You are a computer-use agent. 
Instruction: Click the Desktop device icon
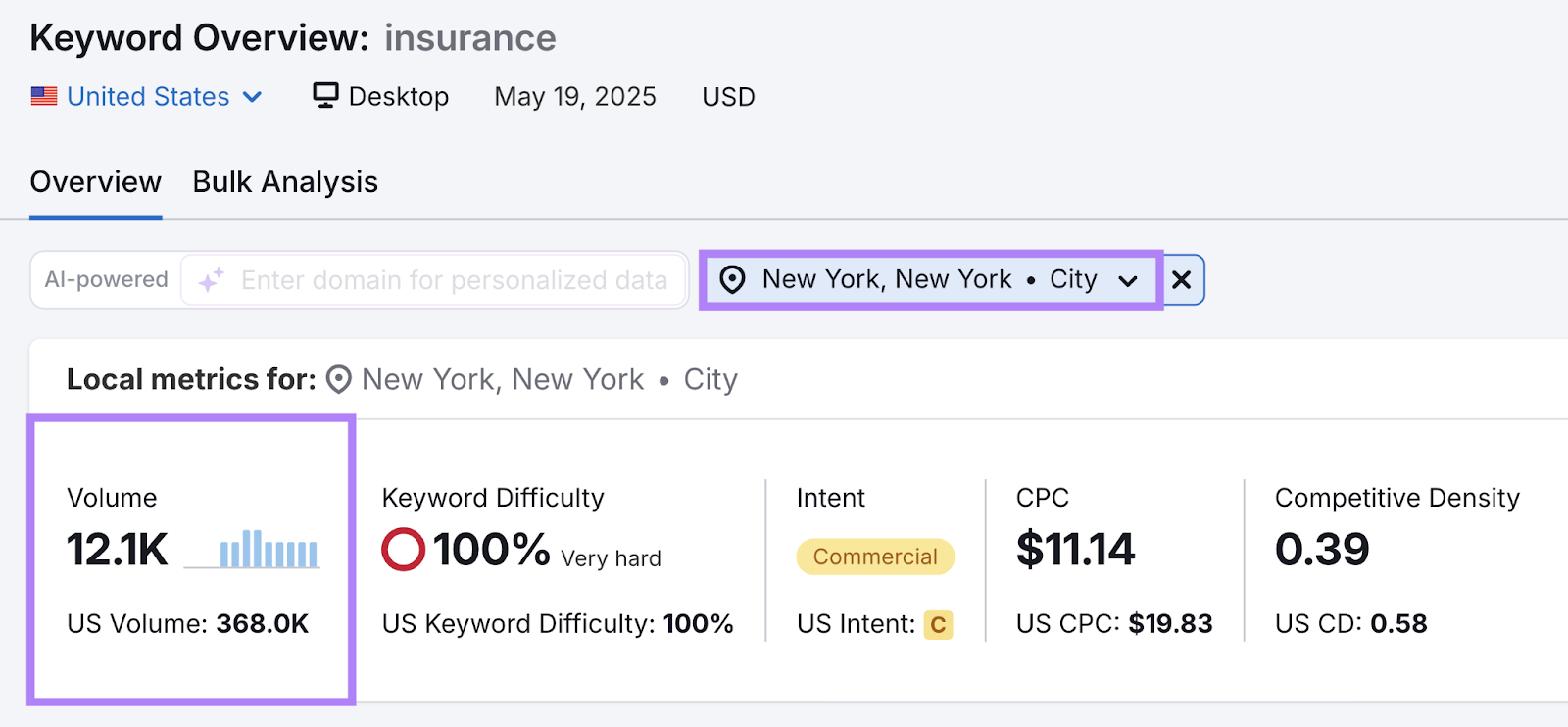coord(324,94)
